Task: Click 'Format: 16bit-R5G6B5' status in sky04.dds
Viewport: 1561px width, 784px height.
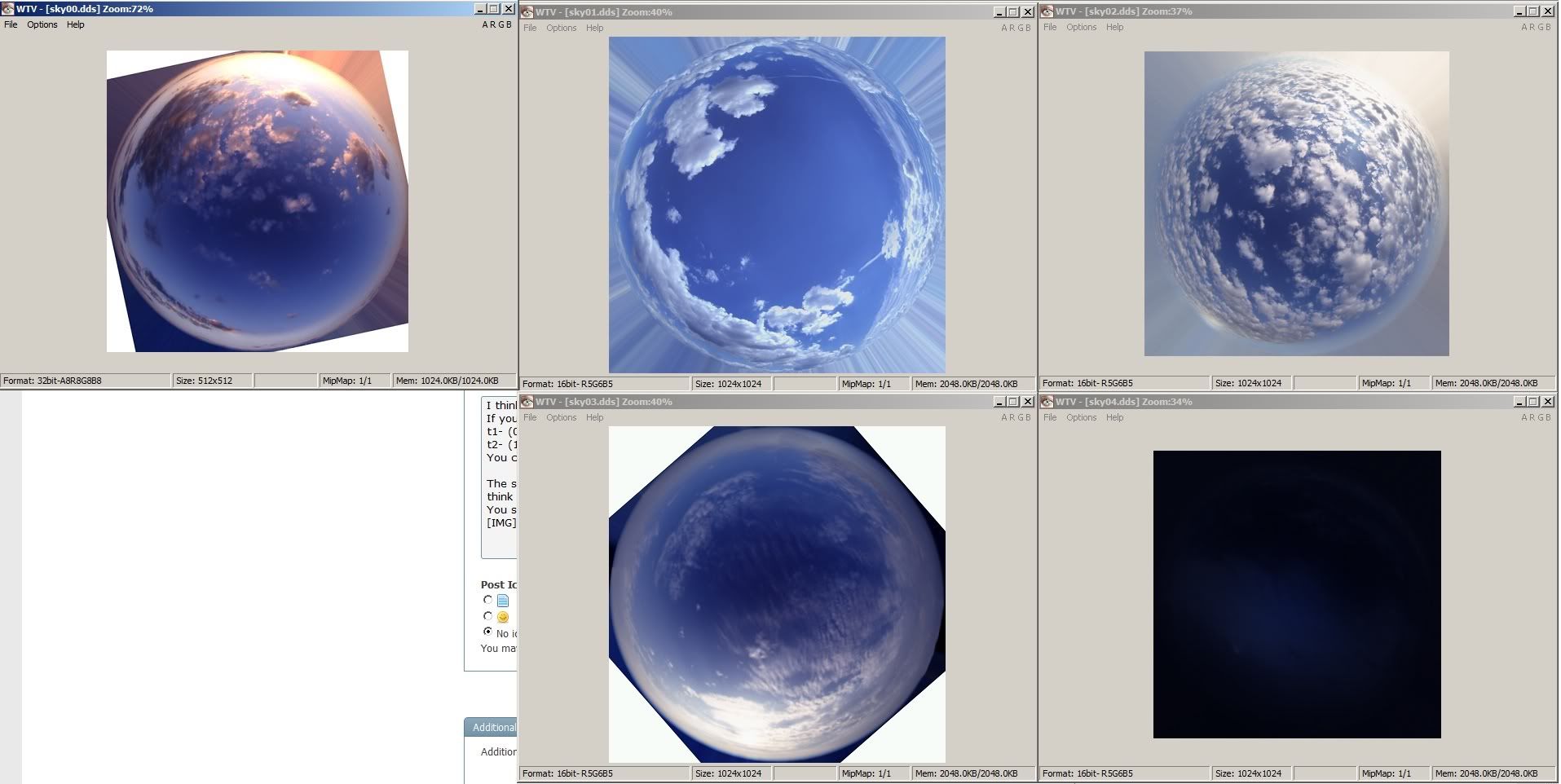Action: tap(1125, 773)
